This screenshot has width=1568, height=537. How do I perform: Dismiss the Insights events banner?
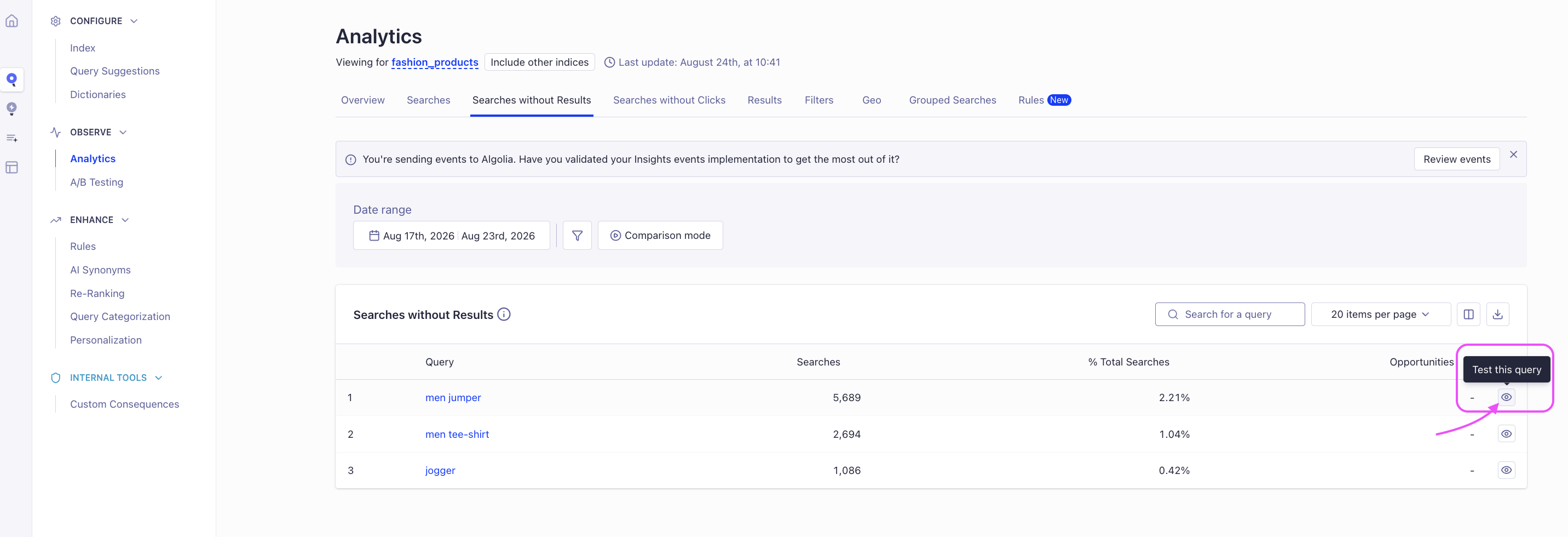[1513, 155]
